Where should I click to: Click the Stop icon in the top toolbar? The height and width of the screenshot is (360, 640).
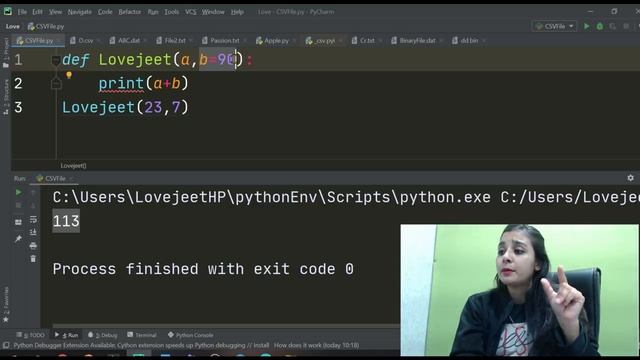click(626, 26)
